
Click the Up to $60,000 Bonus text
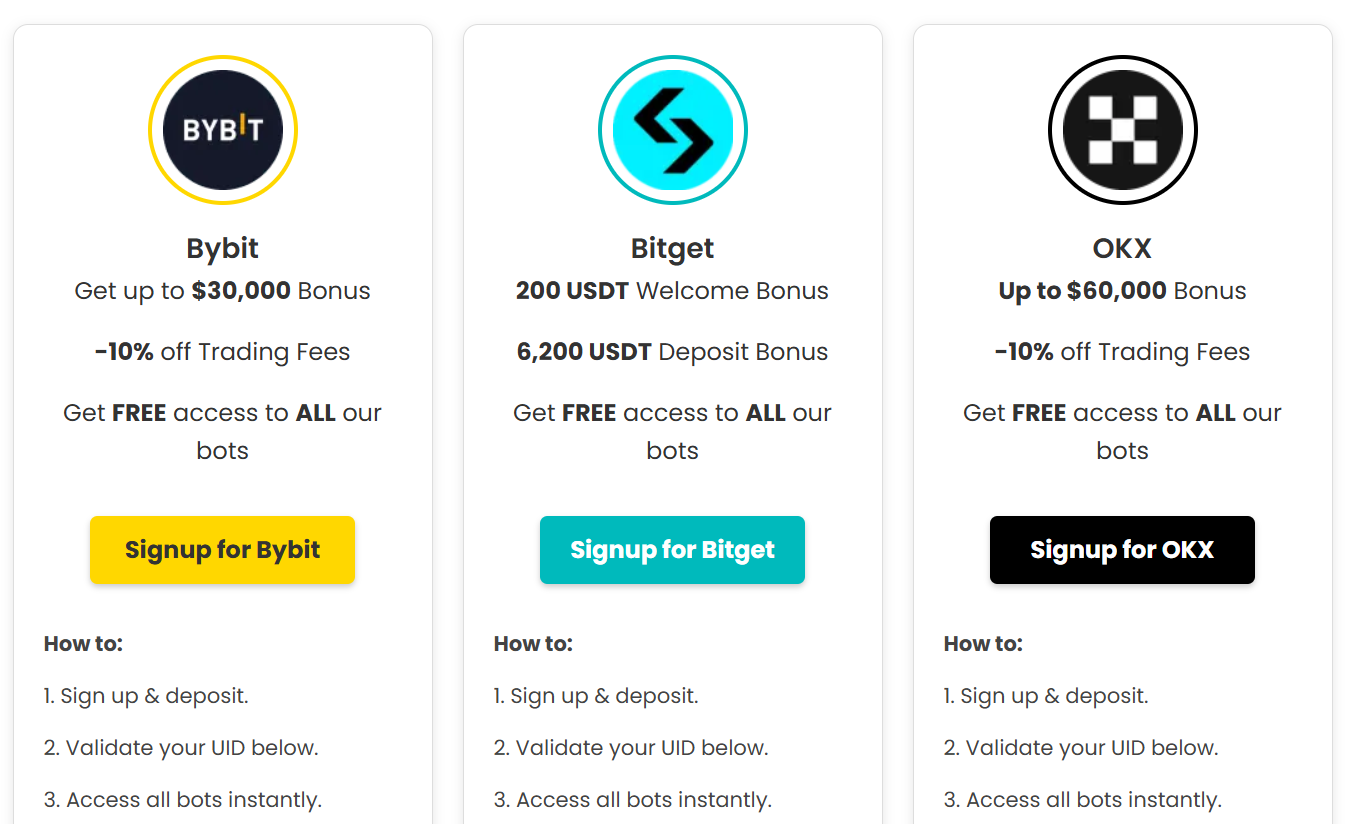(1122, 290)
